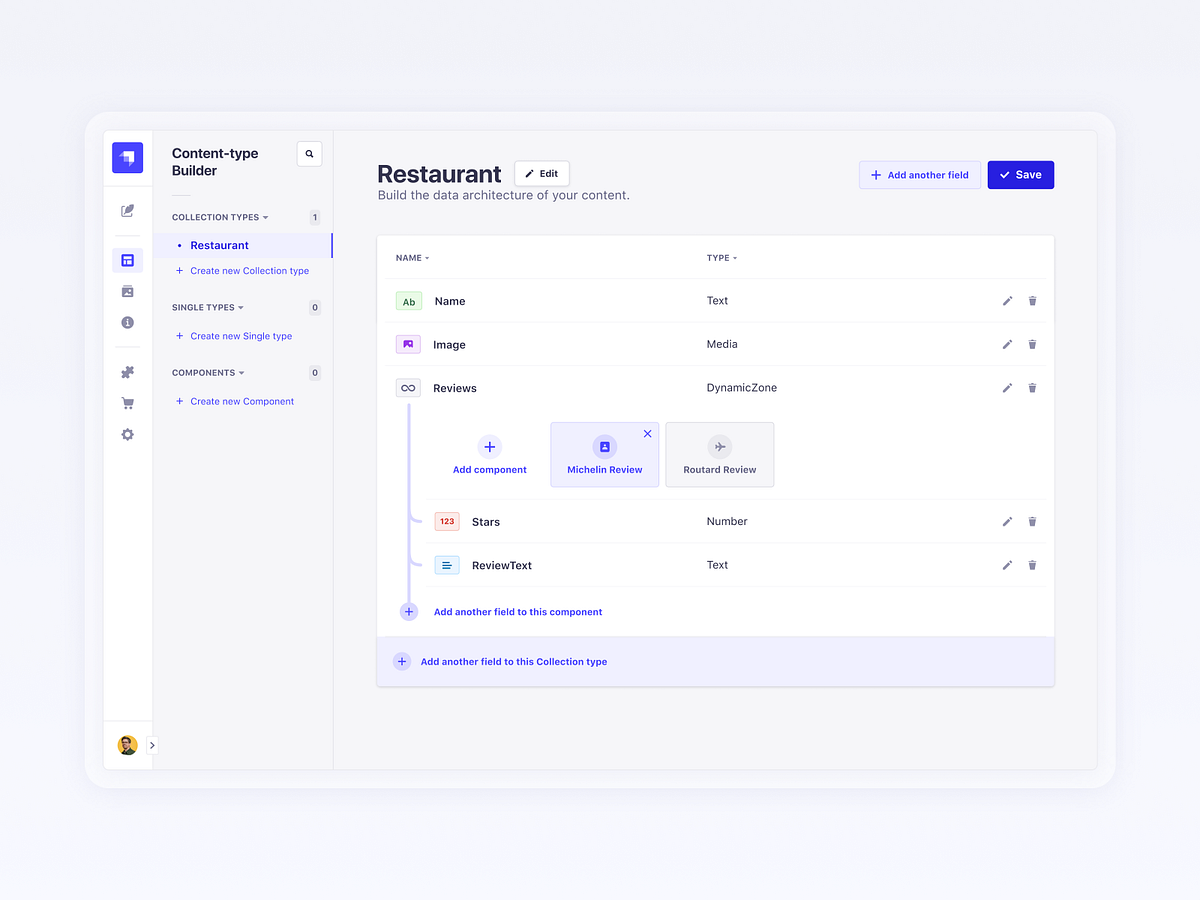Delete the Stars field with its trash icon

1032,521
